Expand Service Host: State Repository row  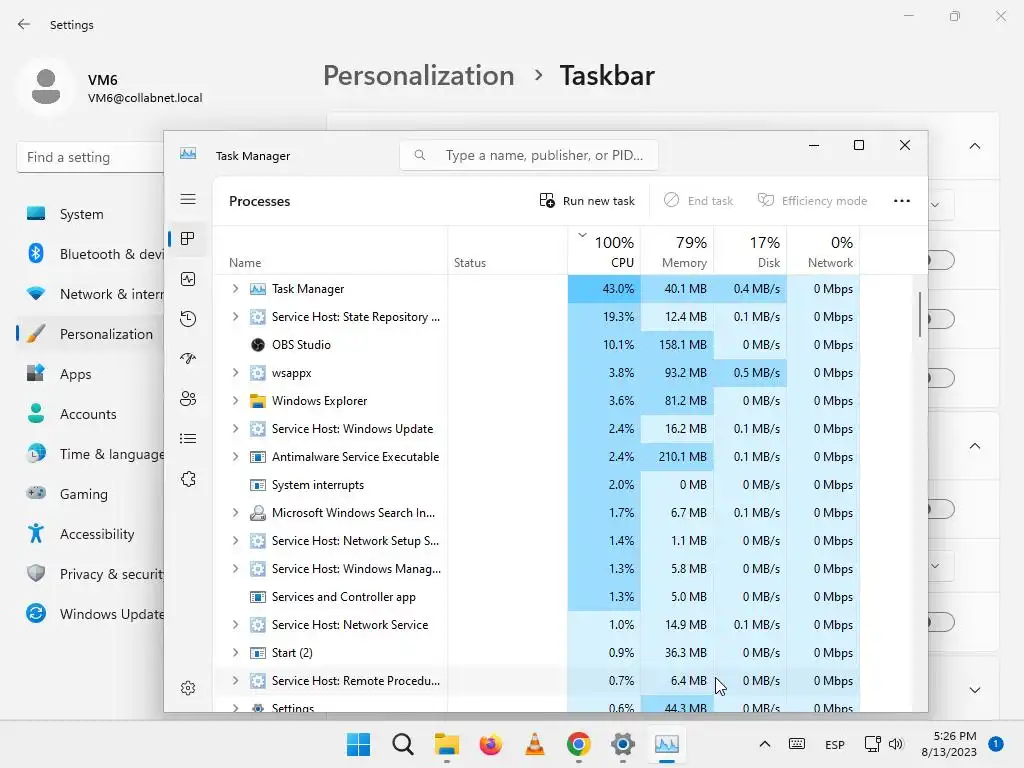coord(235,317)
